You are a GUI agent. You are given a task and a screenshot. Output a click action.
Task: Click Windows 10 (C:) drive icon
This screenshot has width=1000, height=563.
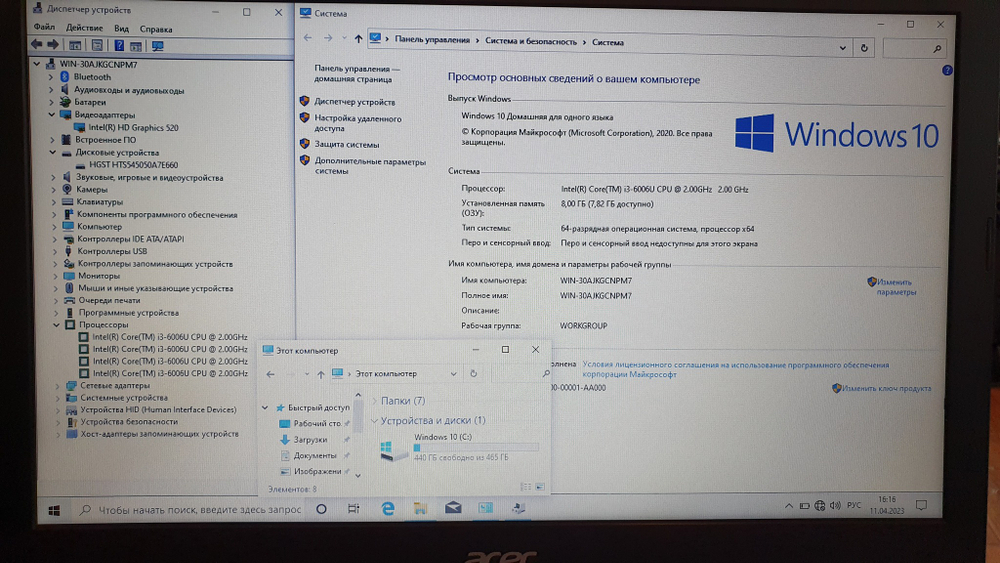(393, 450)
